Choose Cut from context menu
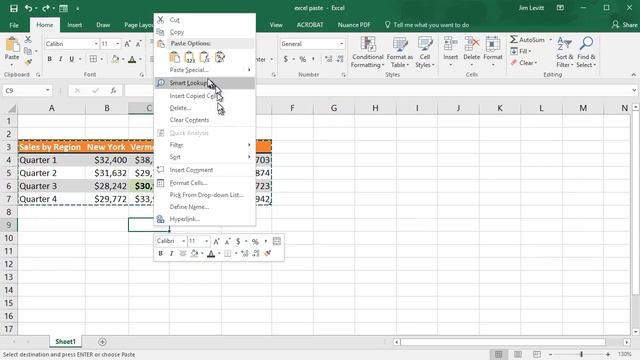Image resolution: width=640 pixels, height=360 pixels. coord(204,20)
